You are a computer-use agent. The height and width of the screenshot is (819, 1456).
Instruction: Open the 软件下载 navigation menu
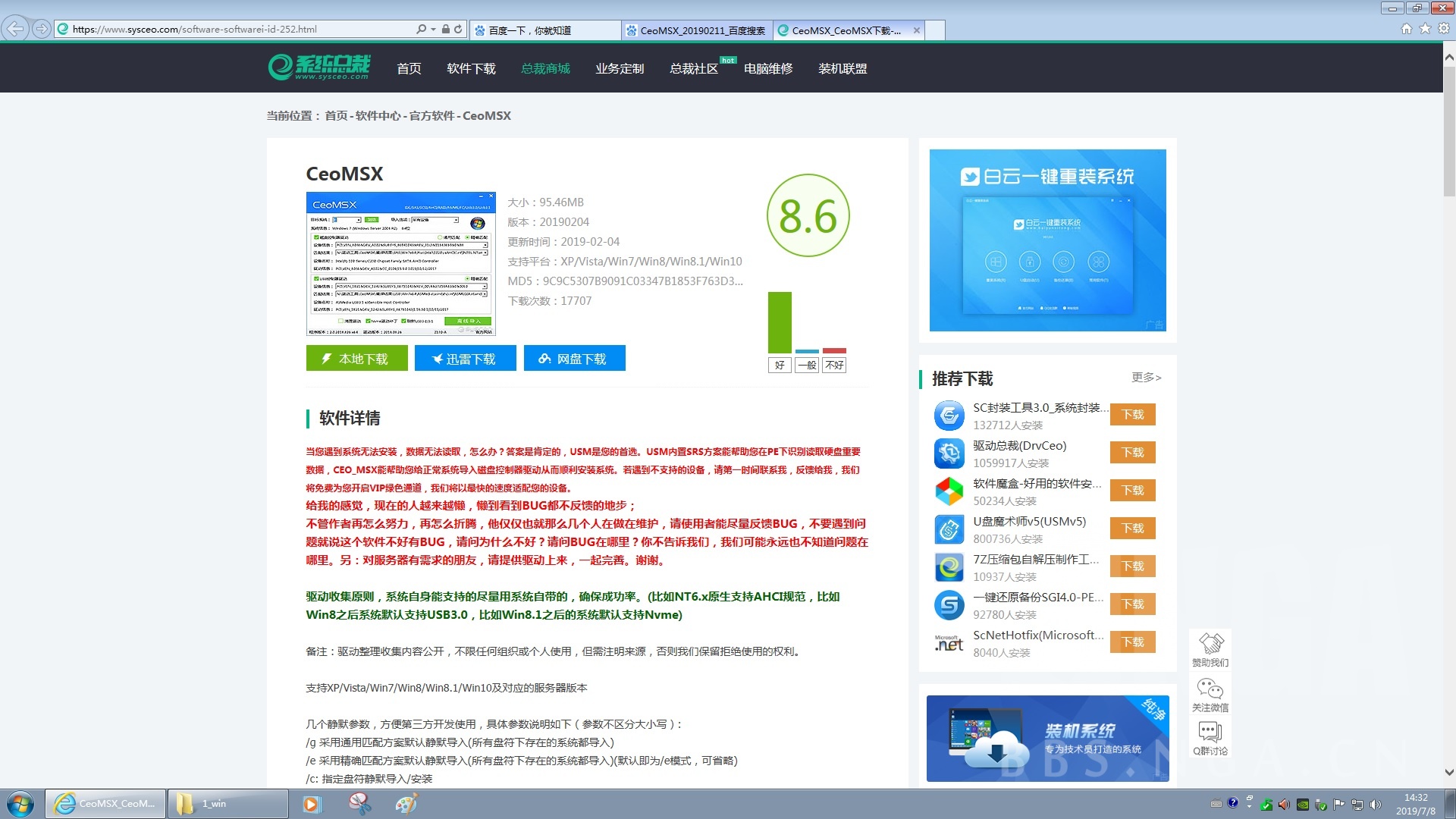(x=470, y=67)
